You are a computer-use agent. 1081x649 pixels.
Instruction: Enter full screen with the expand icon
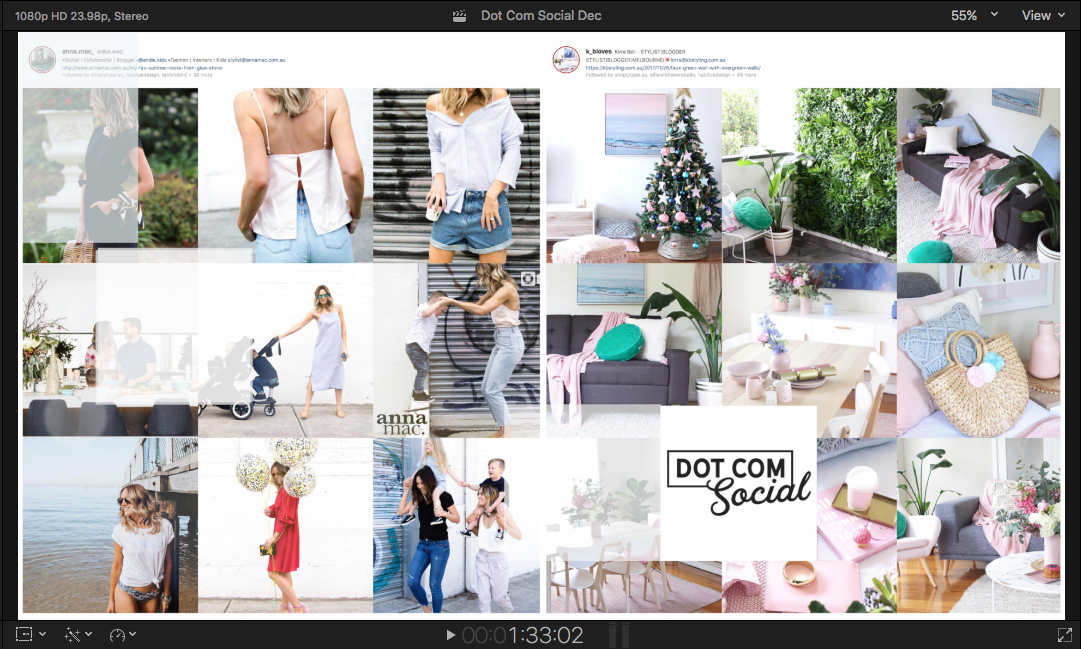[1066, 634]
